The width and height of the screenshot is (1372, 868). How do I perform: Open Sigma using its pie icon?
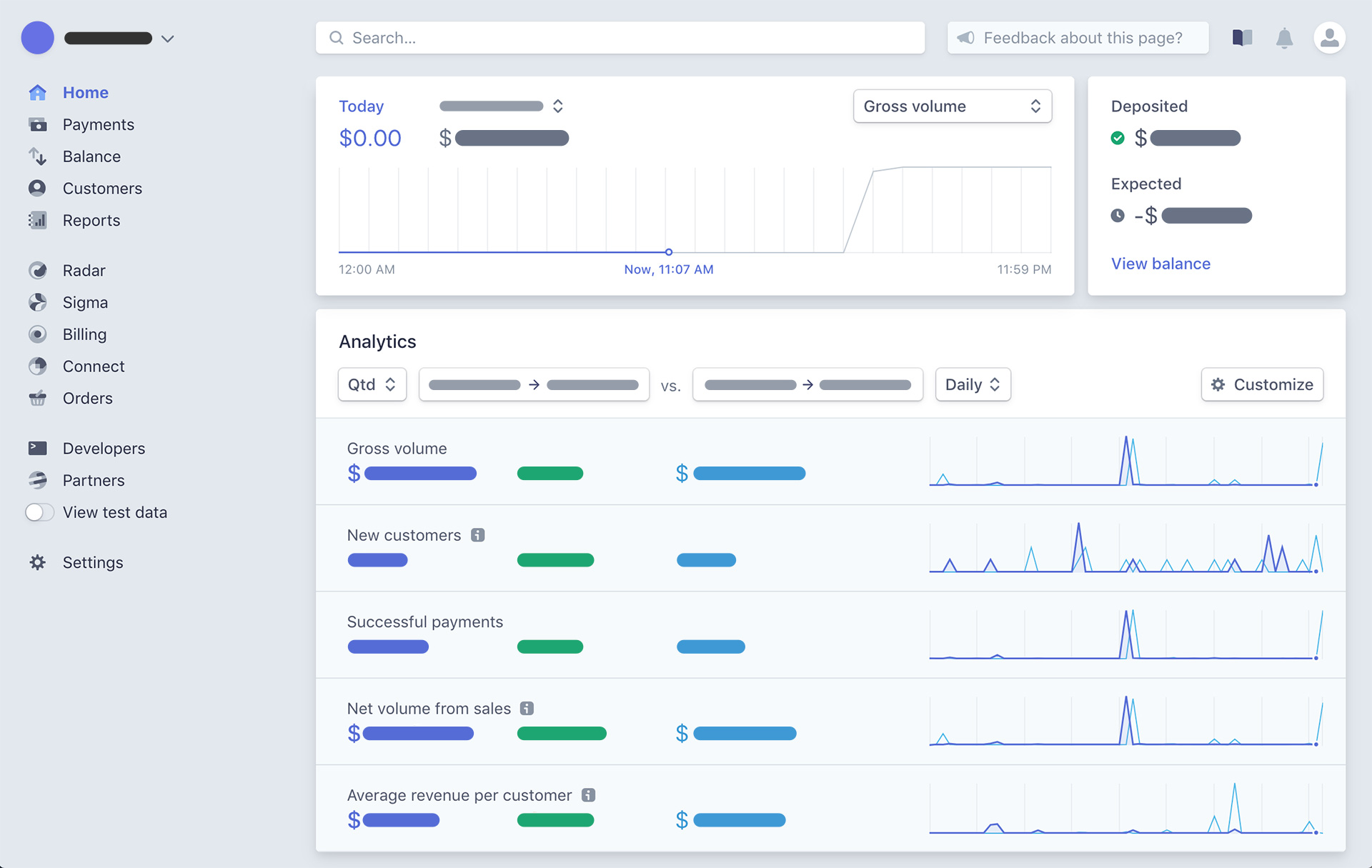(38, 302)
